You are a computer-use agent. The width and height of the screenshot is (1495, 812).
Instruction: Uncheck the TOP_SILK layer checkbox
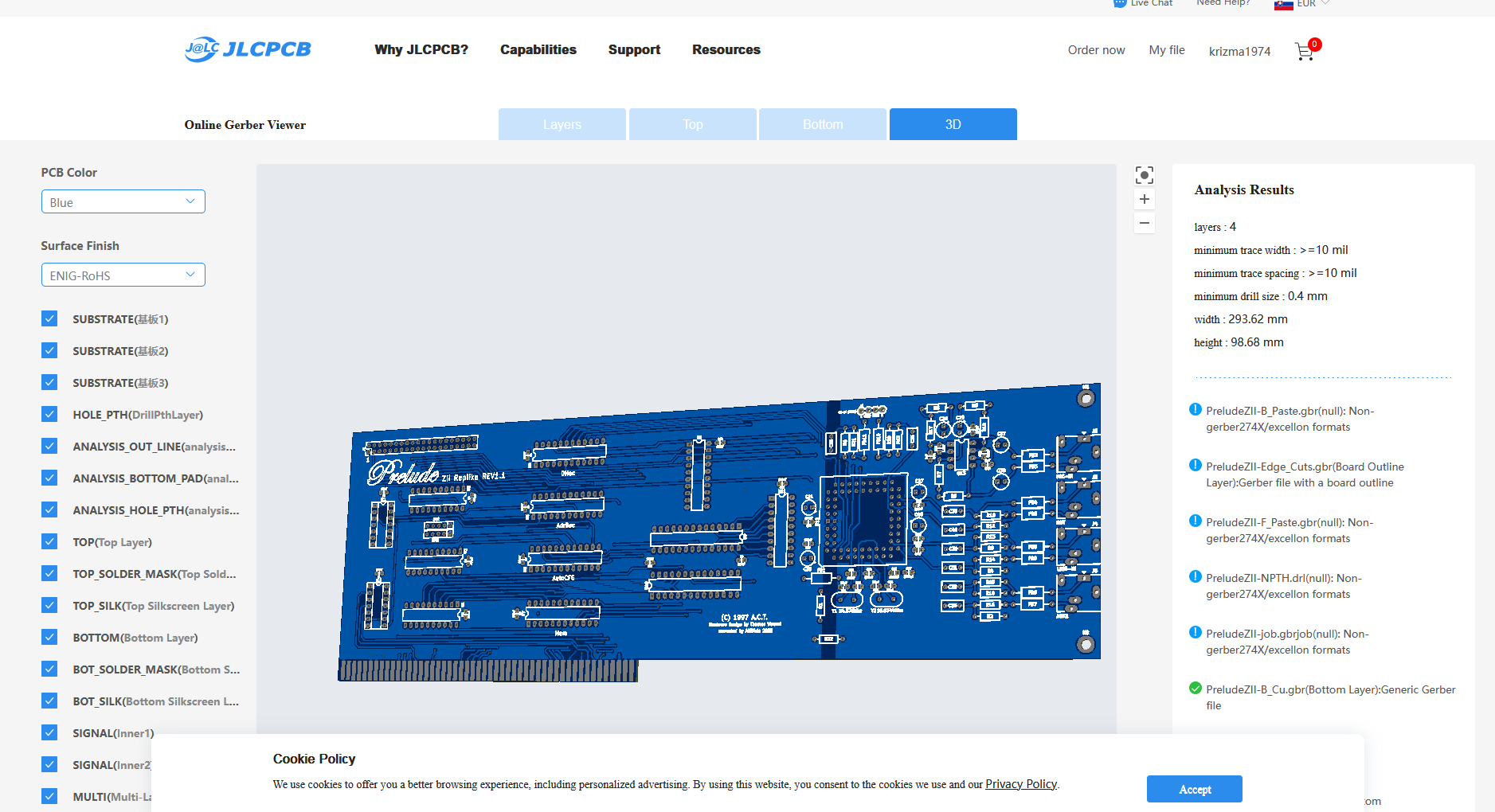(49, 605)
